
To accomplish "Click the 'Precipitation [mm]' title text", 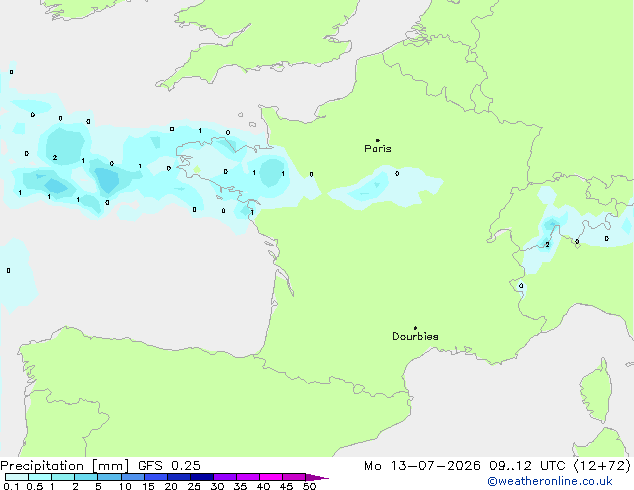I will (x=65, y=466).
